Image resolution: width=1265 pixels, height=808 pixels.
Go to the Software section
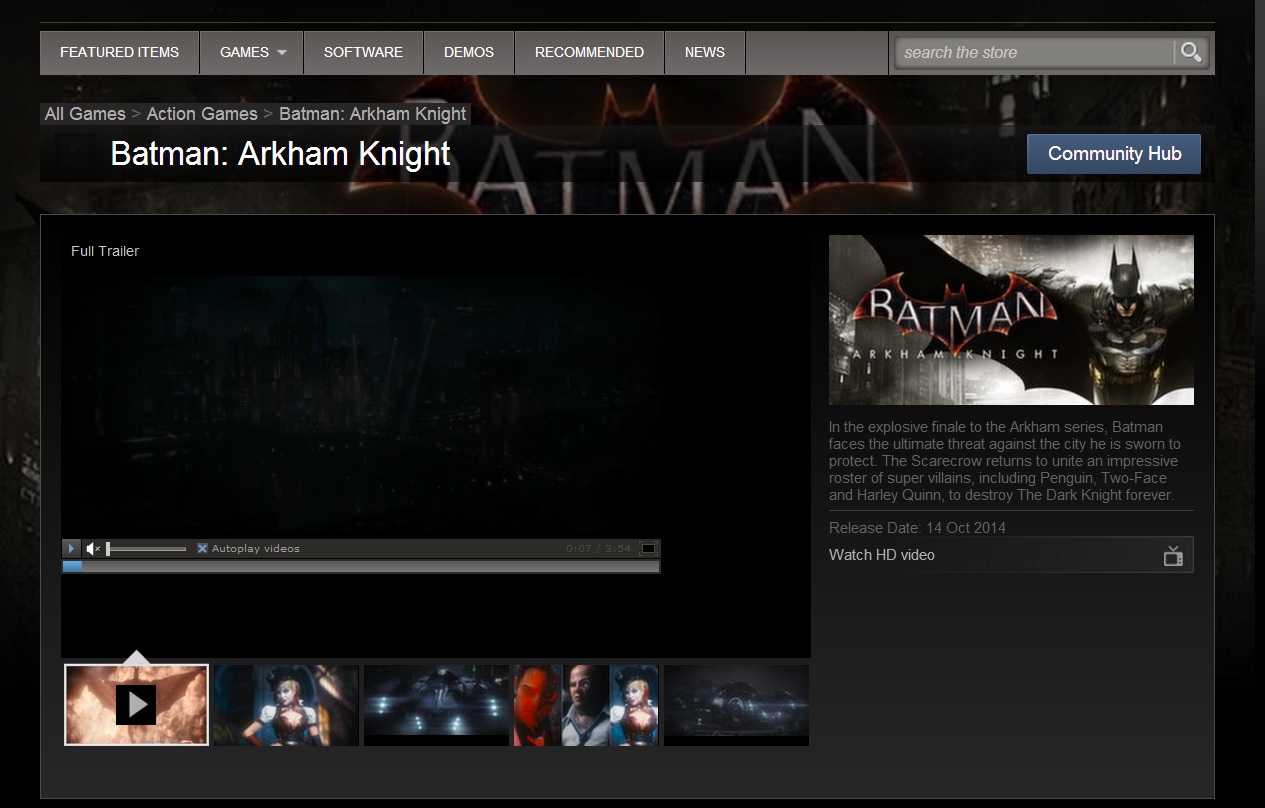[x=363, y=53]
